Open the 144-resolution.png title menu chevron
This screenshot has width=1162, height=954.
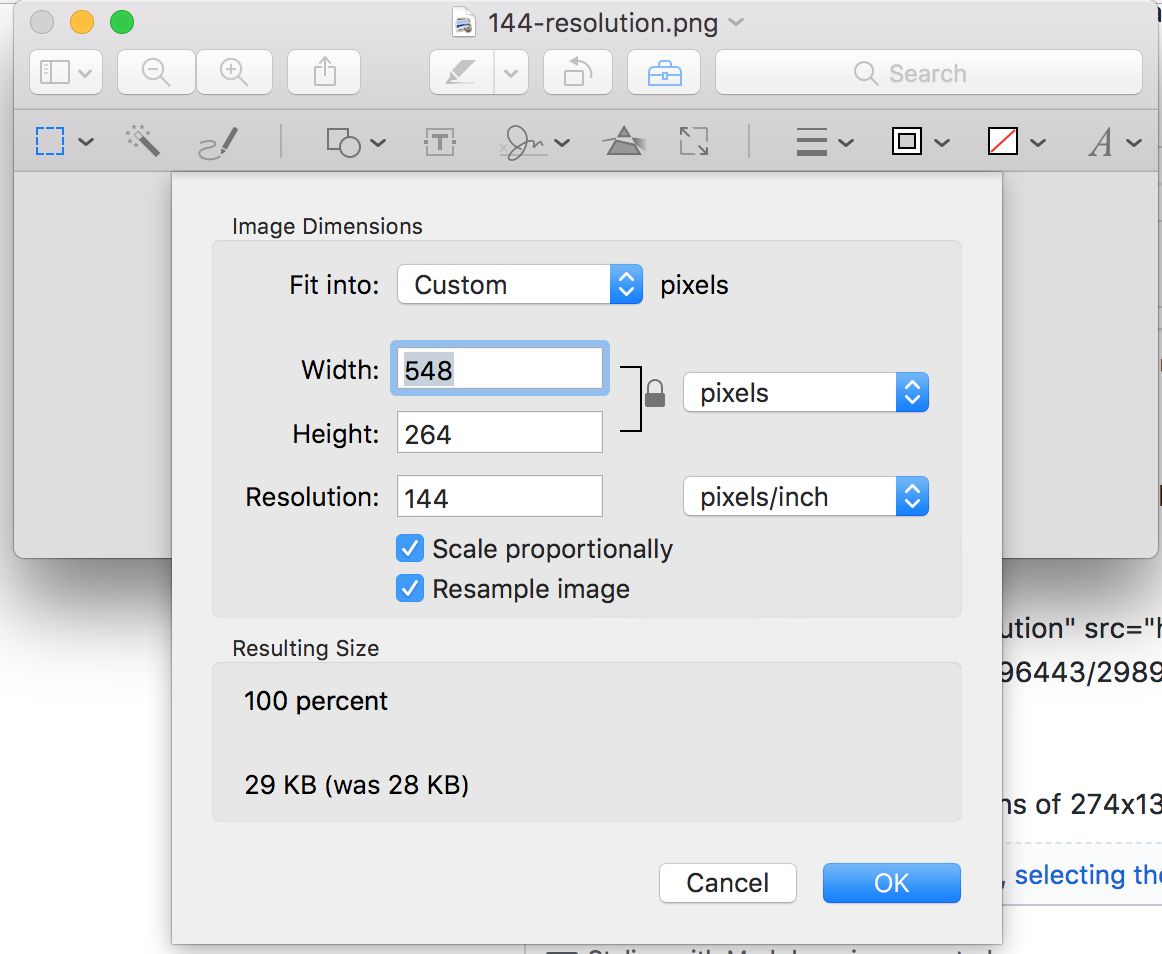pyautogui.click(x=736, y=22)
